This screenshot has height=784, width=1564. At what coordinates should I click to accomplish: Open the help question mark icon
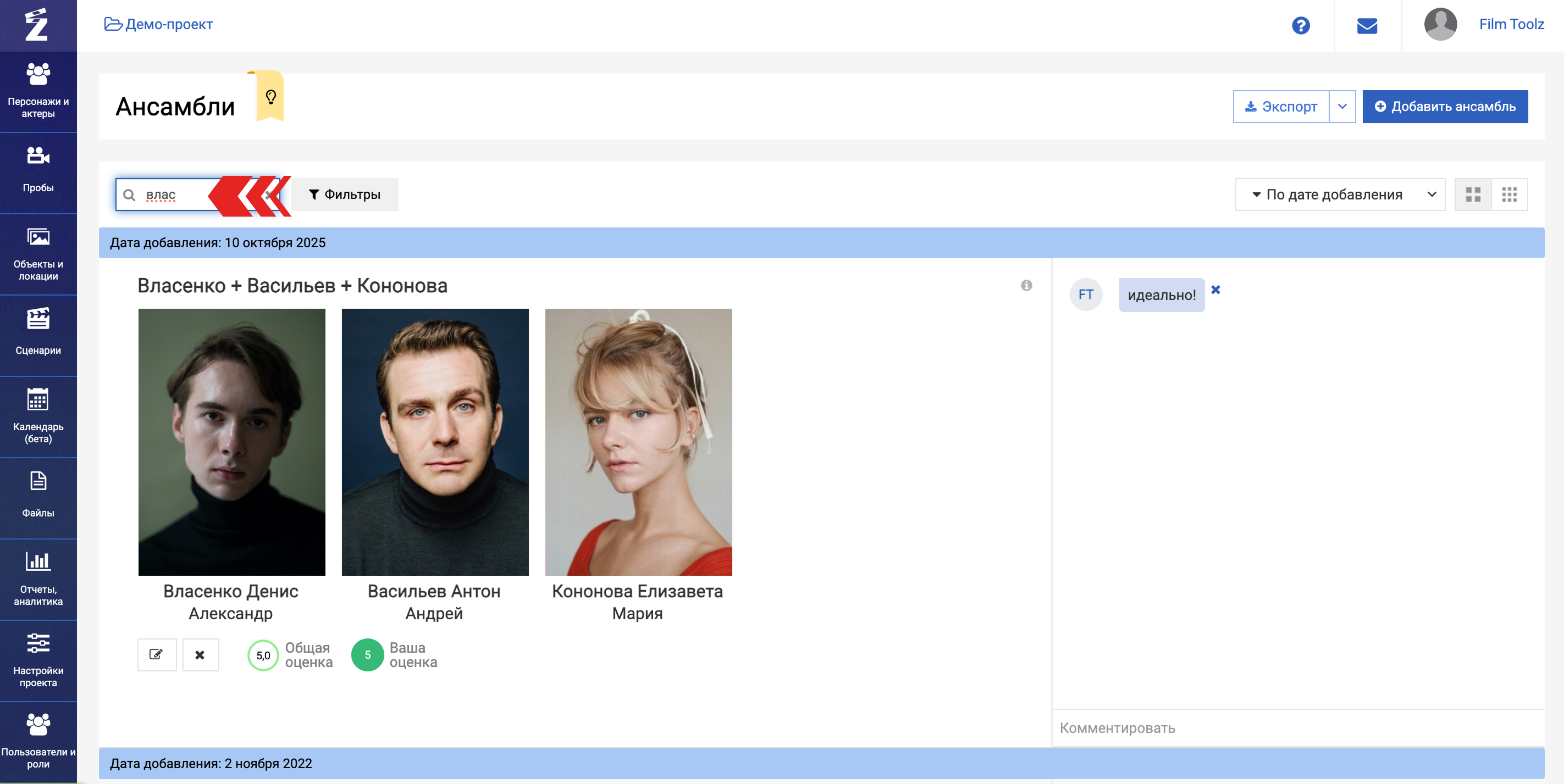(1300, 25)
